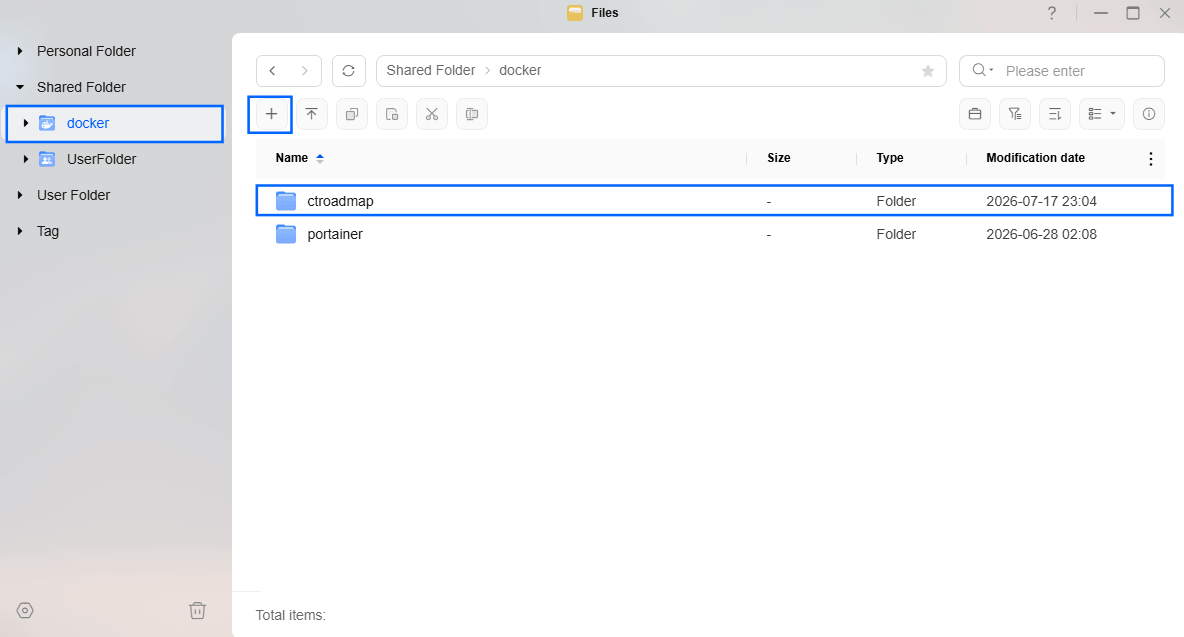Open the settings hexagon icon
The image size is (1184, 637).
tap(25, 610)
